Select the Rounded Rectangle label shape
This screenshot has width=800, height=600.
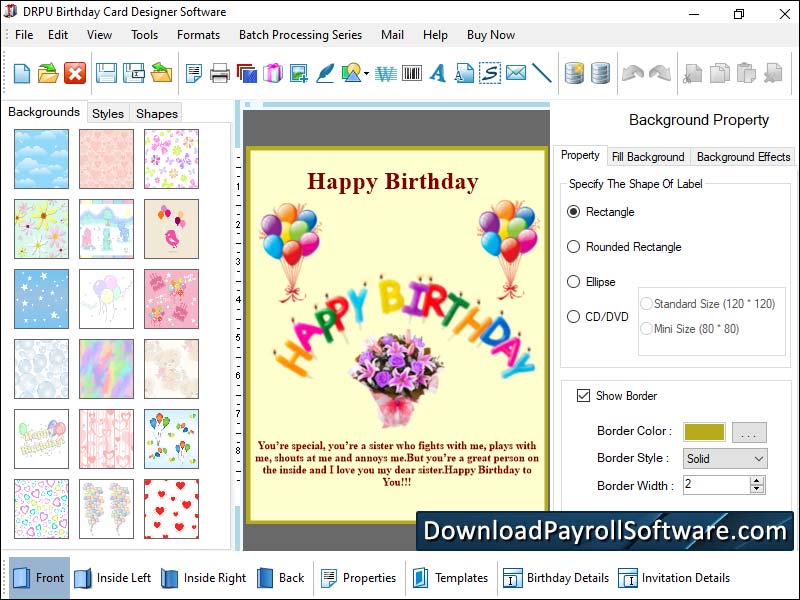point(573,247)
